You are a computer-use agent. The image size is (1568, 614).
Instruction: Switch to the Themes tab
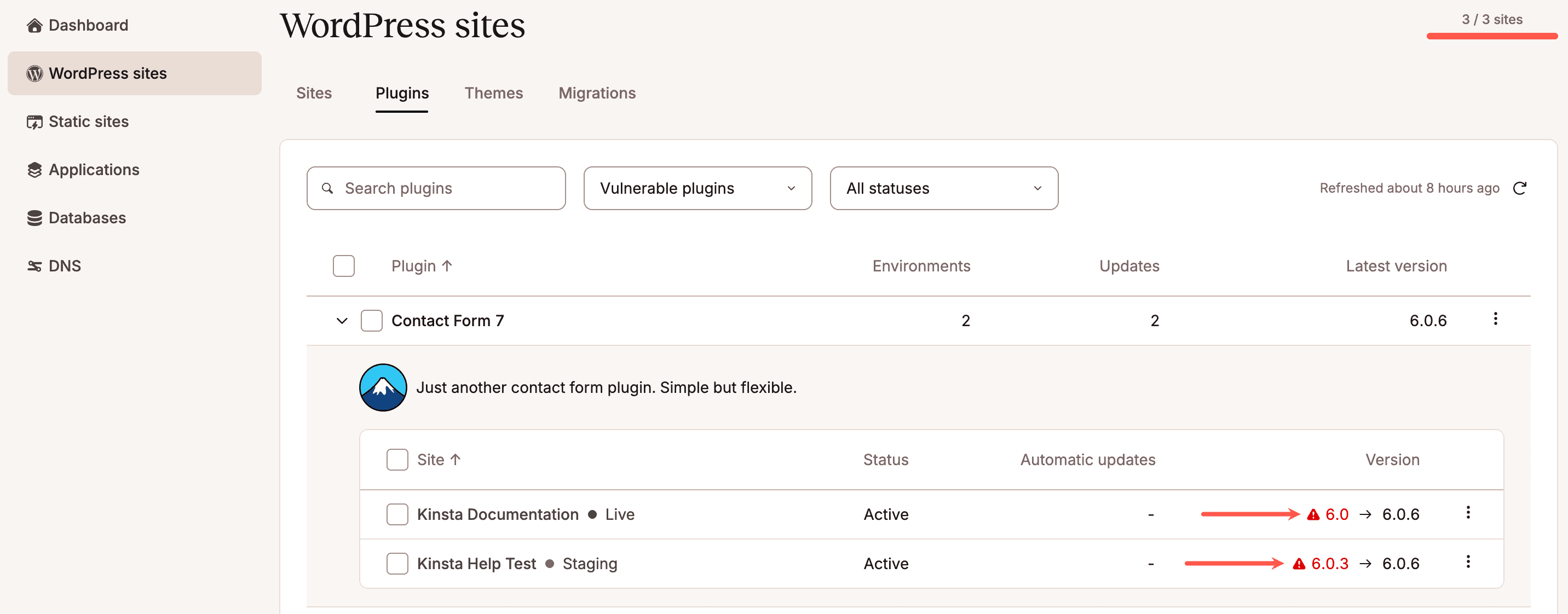[494, 93]
